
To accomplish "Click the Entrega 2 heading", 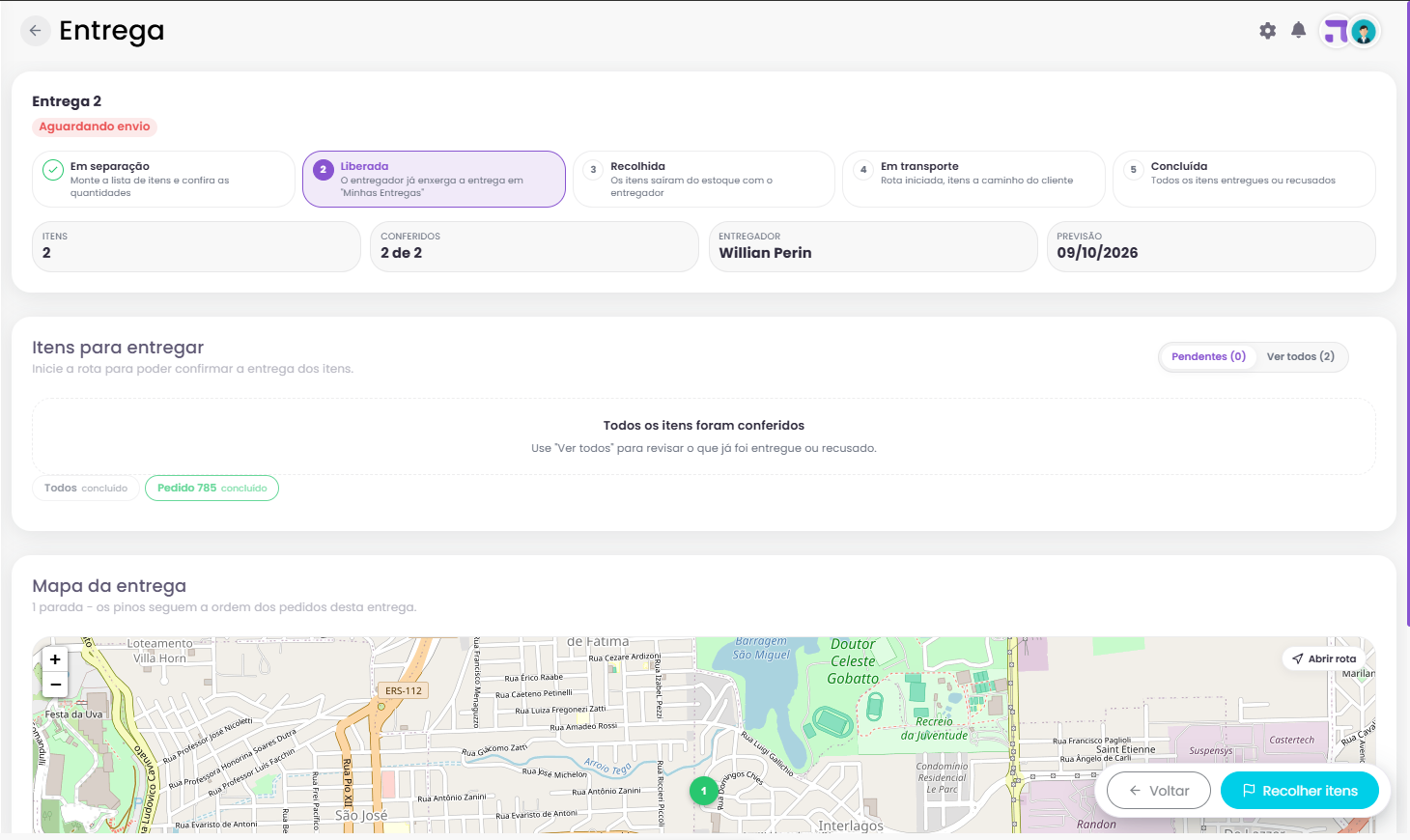I will [67, 101].
